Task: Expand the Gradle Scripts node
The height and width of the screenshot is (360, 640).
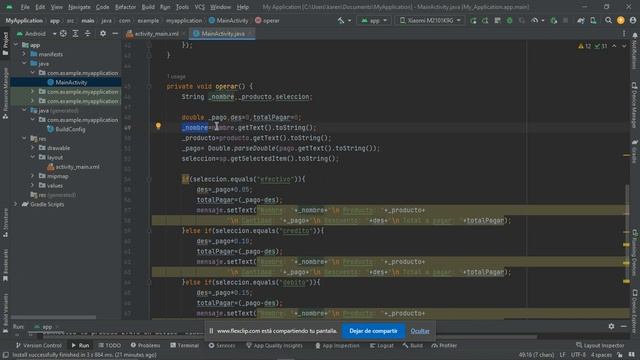Action: point(16,204)
